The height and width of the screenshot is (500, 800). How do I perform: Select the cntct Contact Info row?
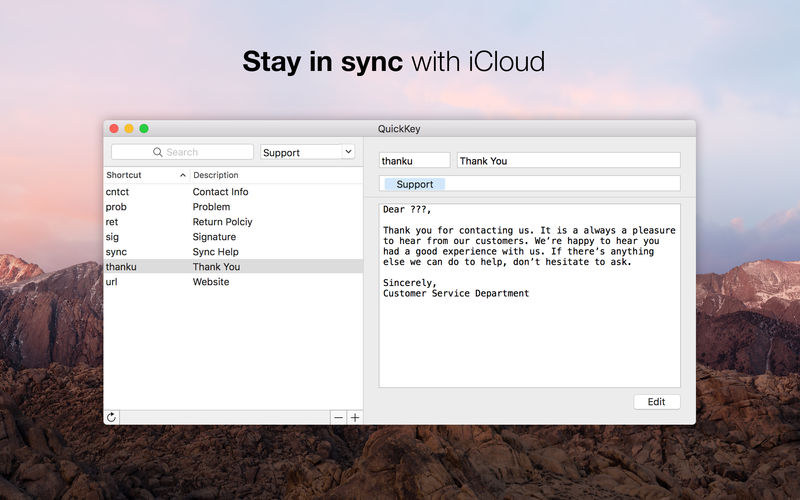tap(233, 192)
